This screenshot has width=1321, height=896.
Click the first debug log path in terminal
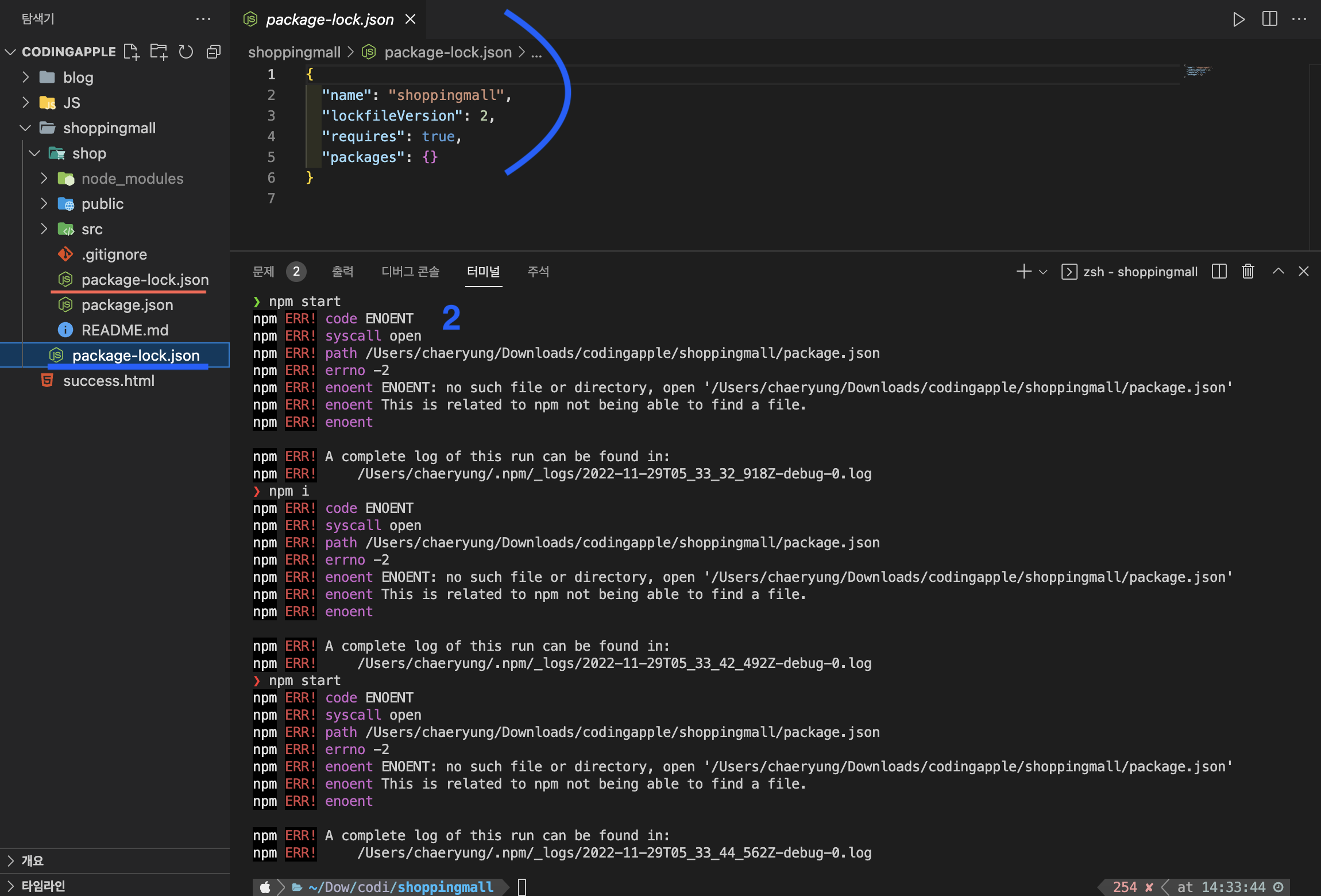(614, 473)
